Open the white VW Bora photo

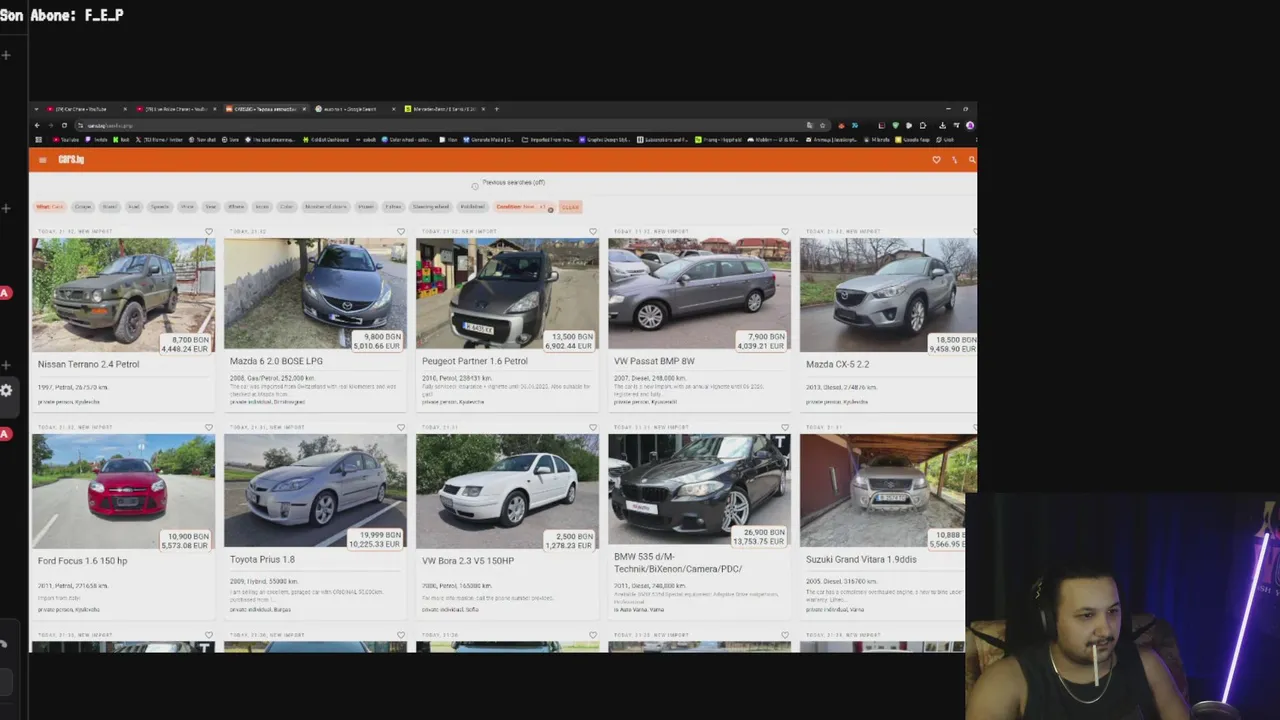coord(507,491)
